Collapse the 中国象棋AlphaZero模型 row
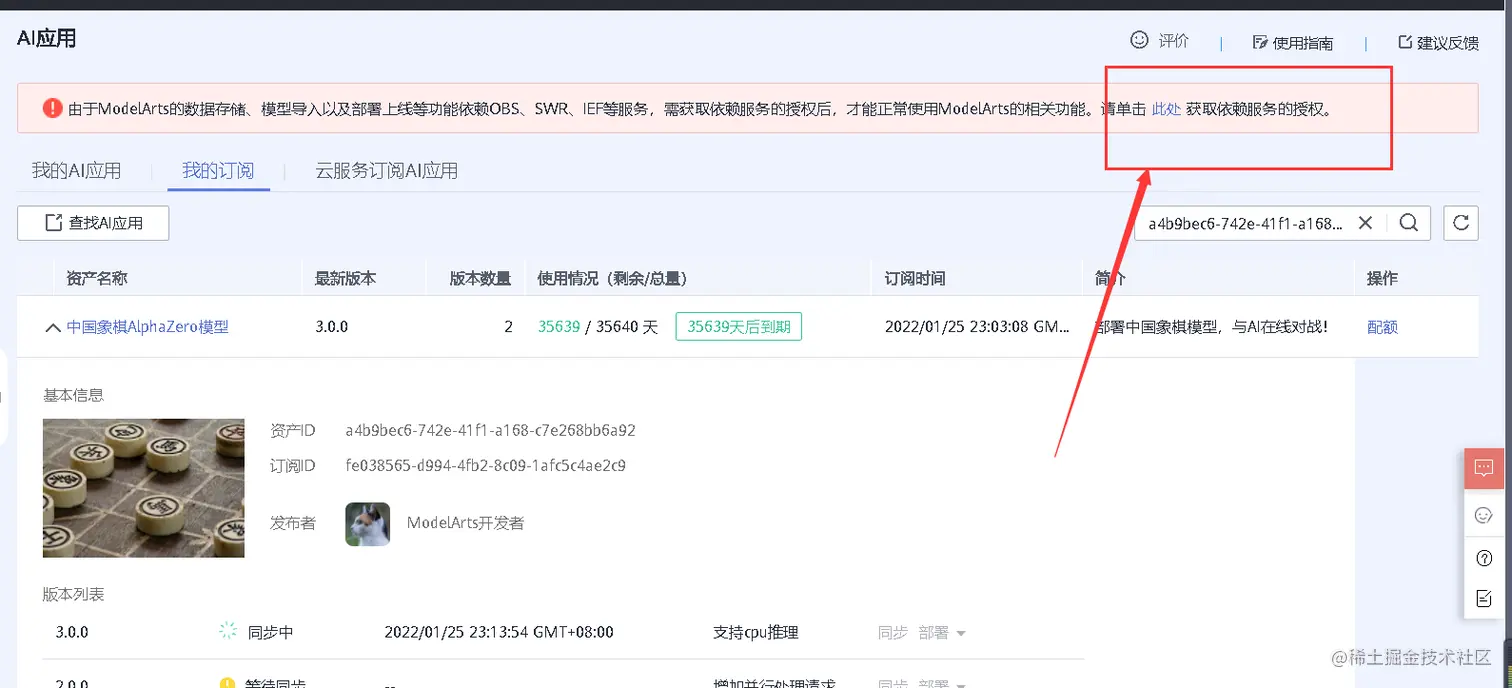The height and width of the screenshot is (688, 1512). [53, 327]
